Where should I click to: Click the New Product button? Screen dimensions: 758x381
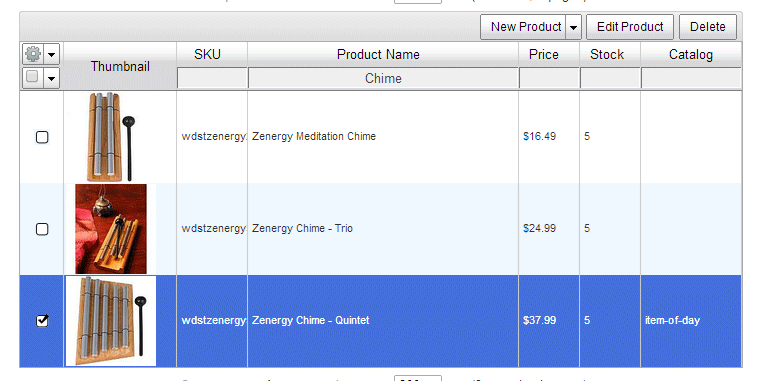(524, 27)
